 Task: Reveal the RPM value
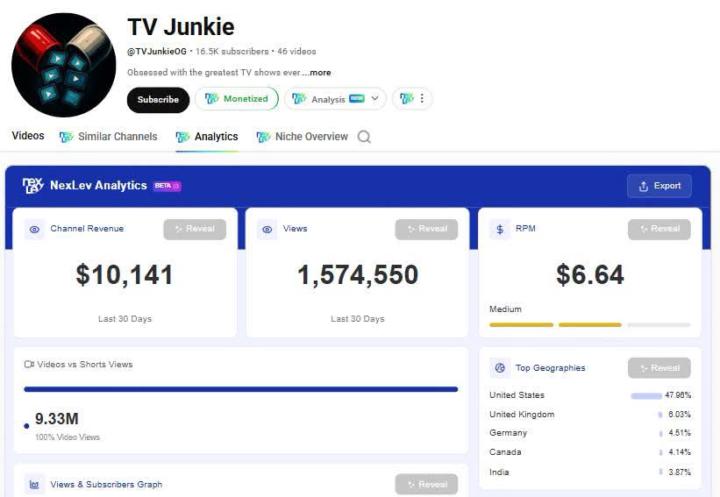[659, 229]
